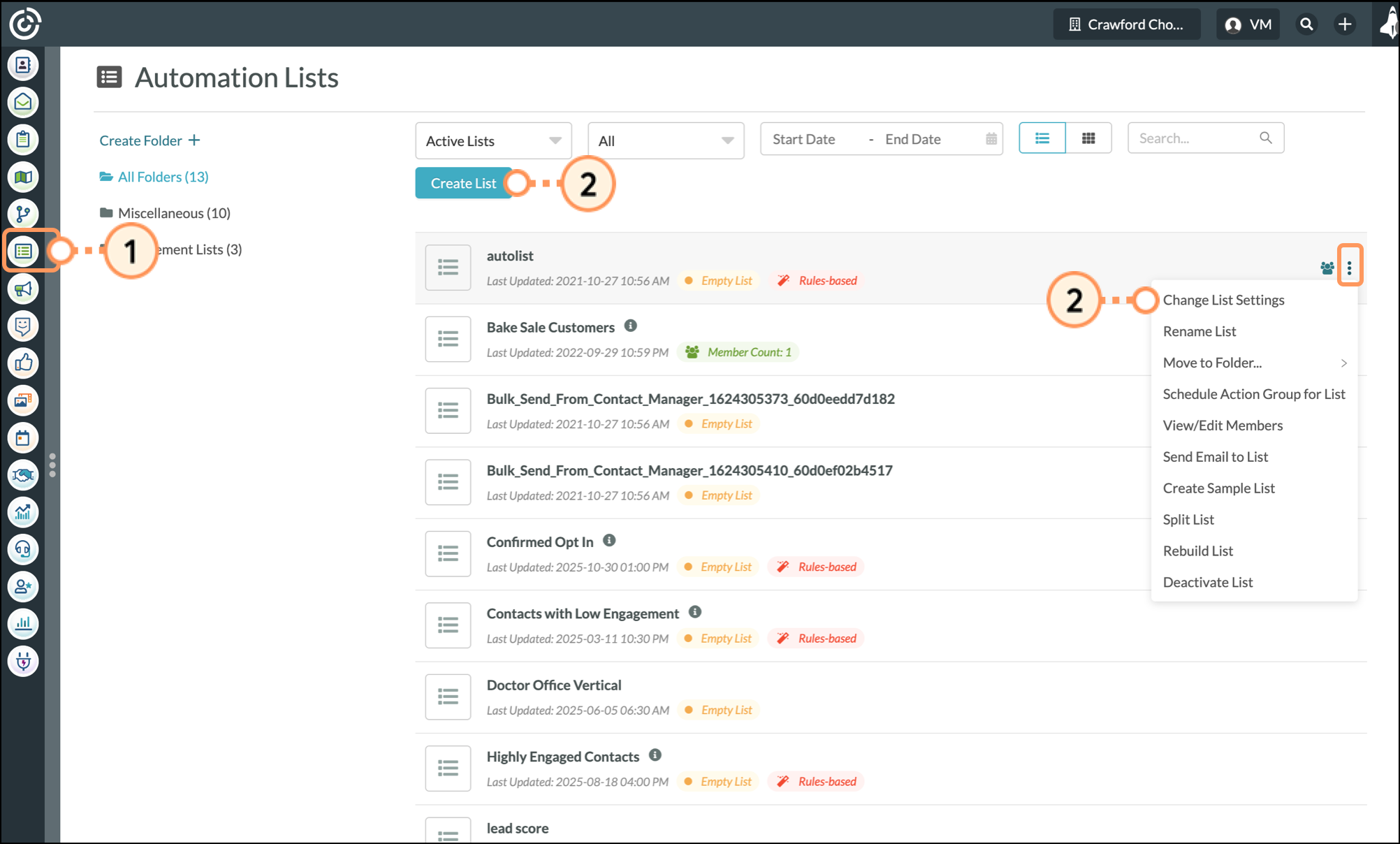Click the info icon beside Bake Sale Customers
Image resolution: width=1400 pixels, height=844 pixels.
[630, 326]
